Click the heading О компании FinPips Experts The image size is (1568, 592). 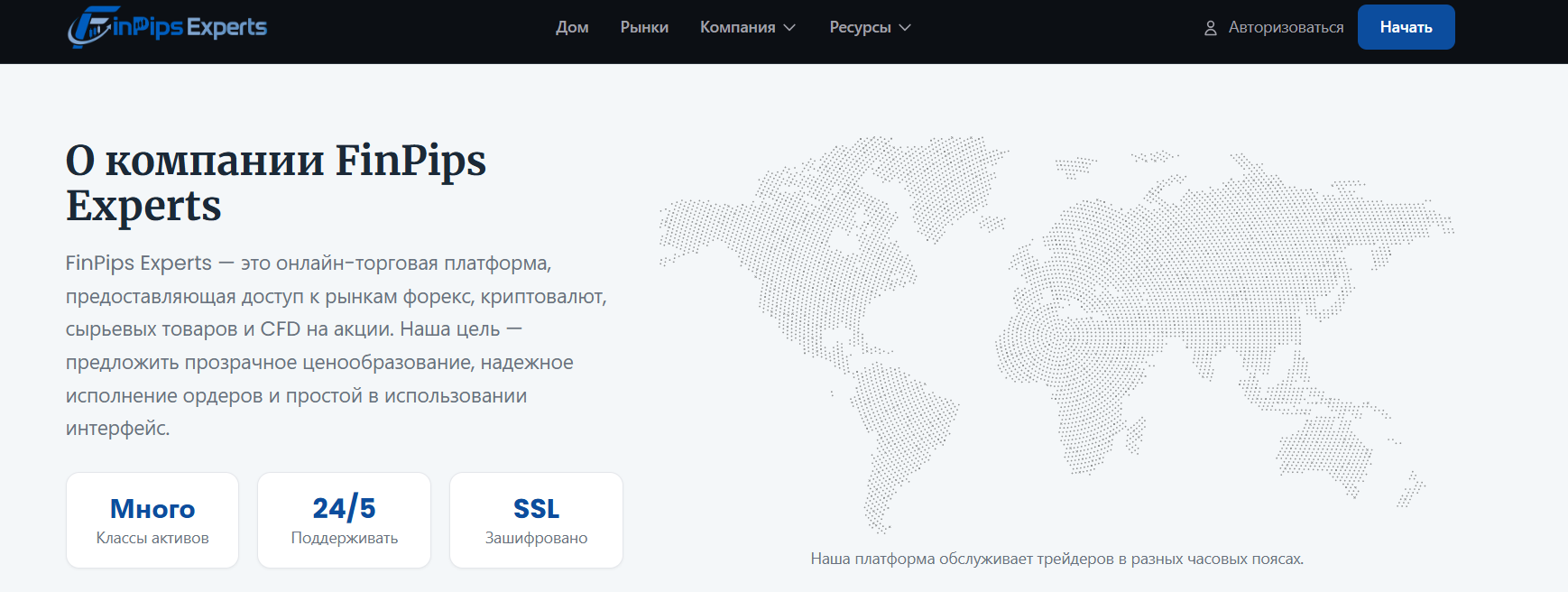[276, 183]
